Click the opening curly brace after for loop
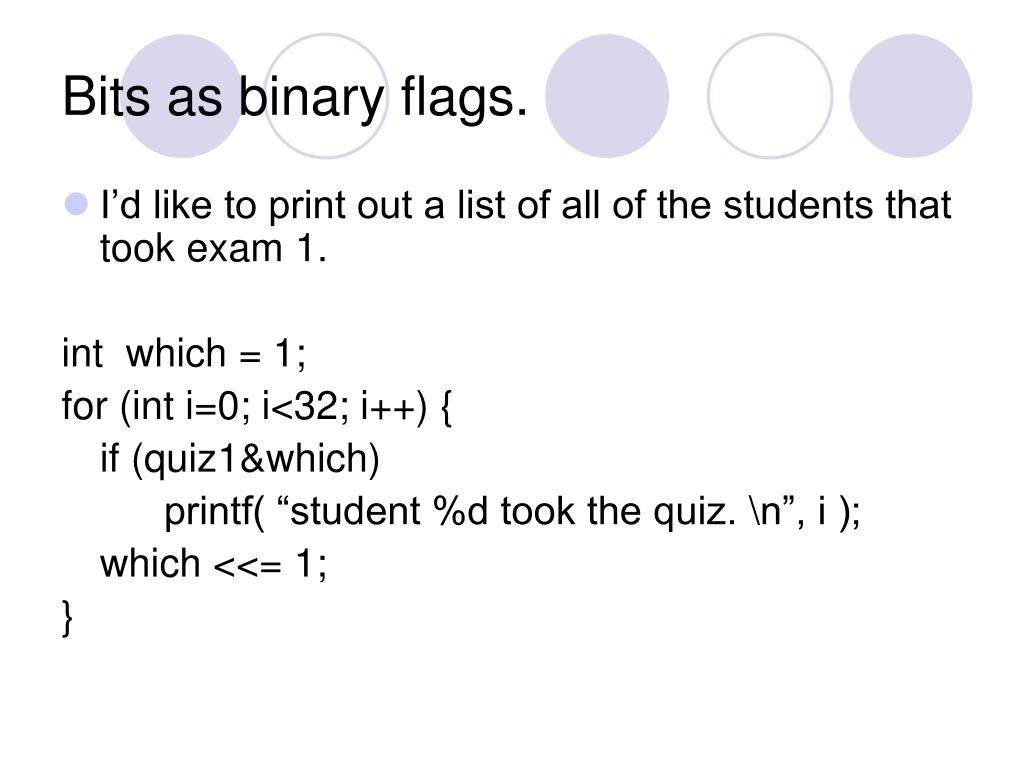Screen dimensions: 1024x768 click(446, 407)
